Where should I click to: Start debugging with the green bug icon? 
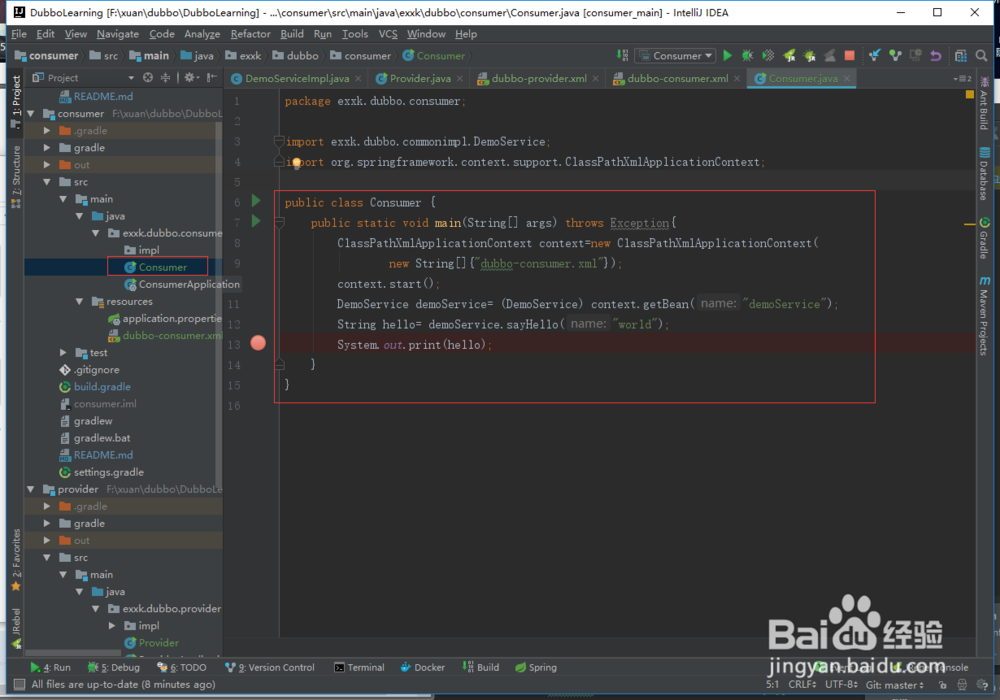747,56
